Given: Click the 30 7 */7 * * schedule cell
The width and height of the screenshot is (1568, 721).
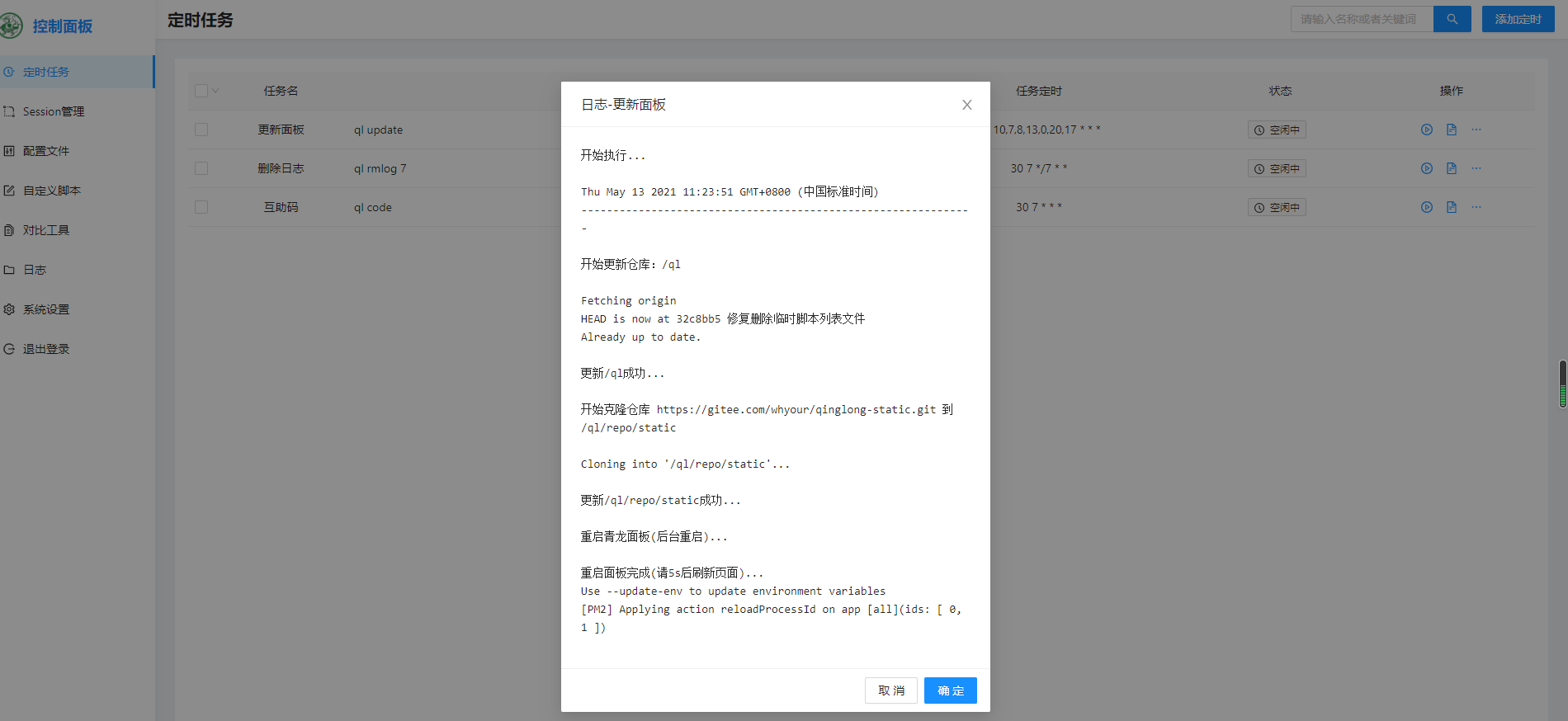Looking at the screenshot, I should pos(1039,168).
